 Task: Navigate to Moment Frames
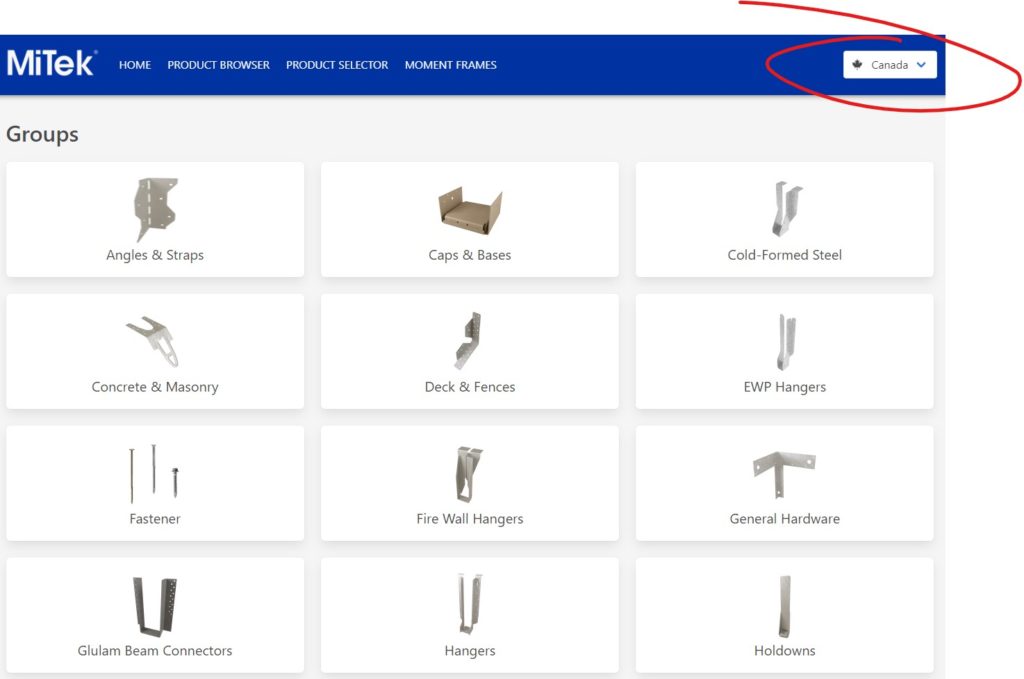coord(451,65)
